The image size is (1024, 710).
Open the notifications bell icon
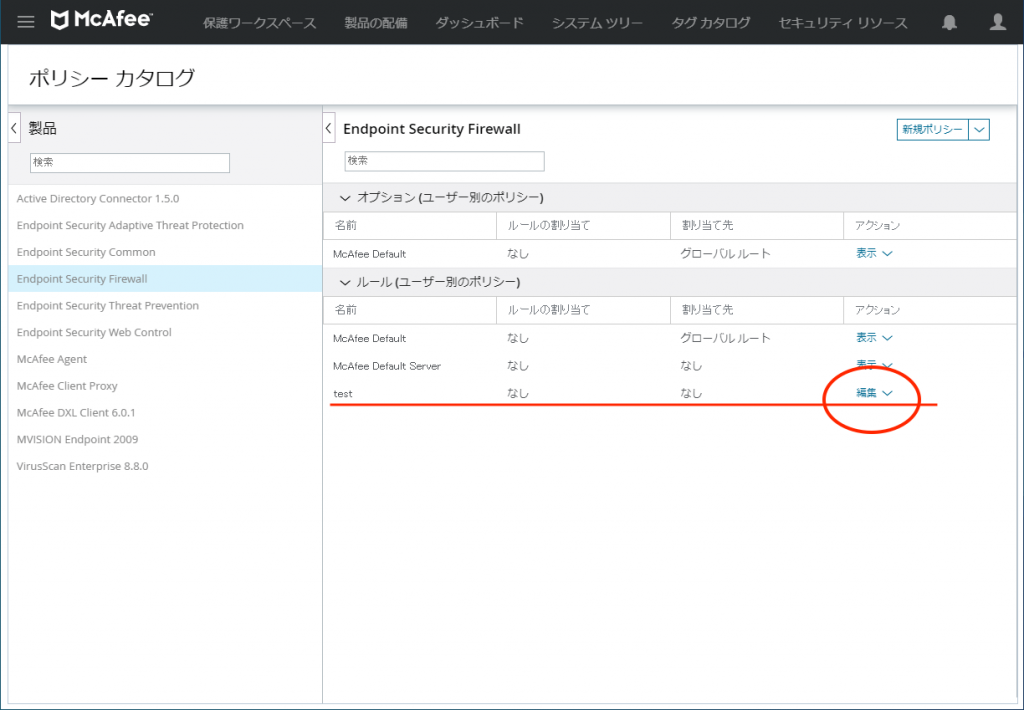pos(949,23)
